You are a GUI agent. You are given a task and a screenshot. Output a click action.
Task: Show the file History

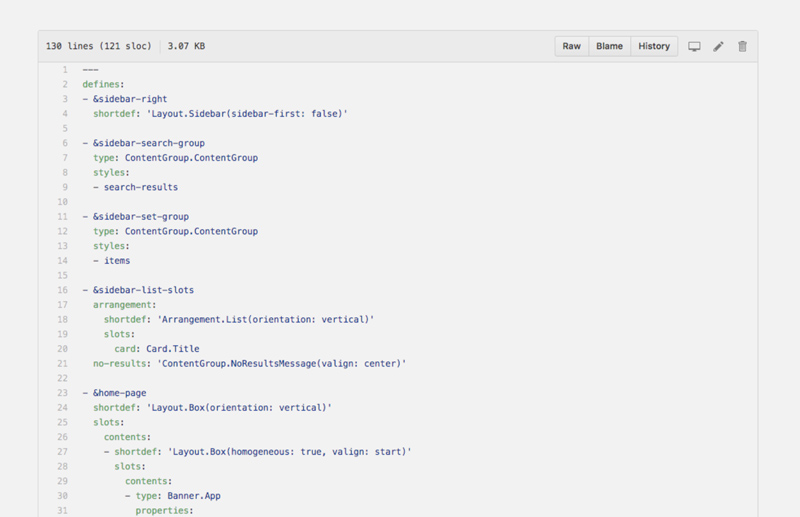pos(654,46)
